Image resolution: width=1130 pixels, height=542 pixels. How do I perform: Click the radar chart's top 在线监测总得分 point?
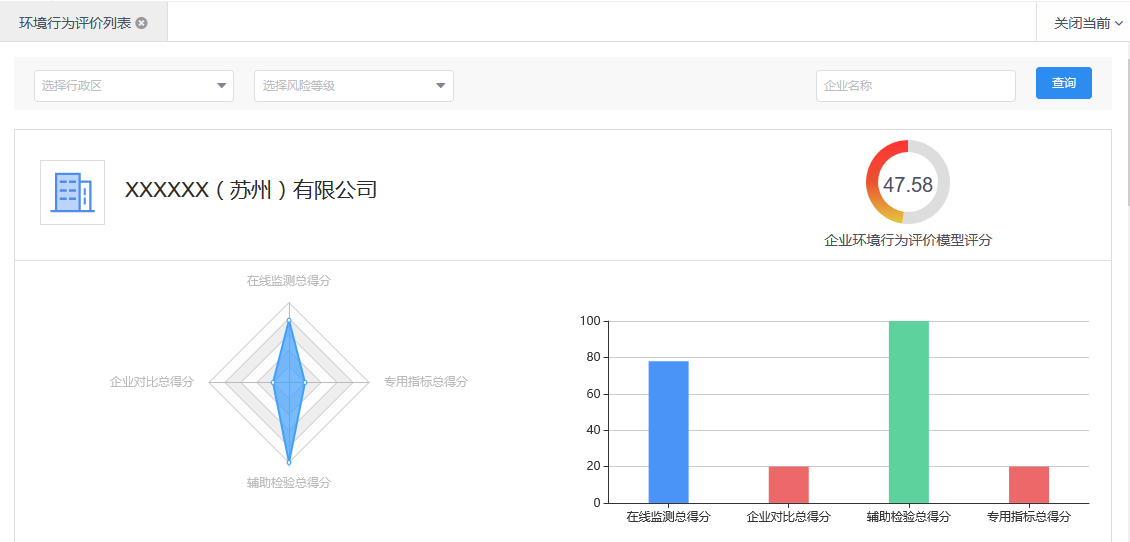click(289, 321)
